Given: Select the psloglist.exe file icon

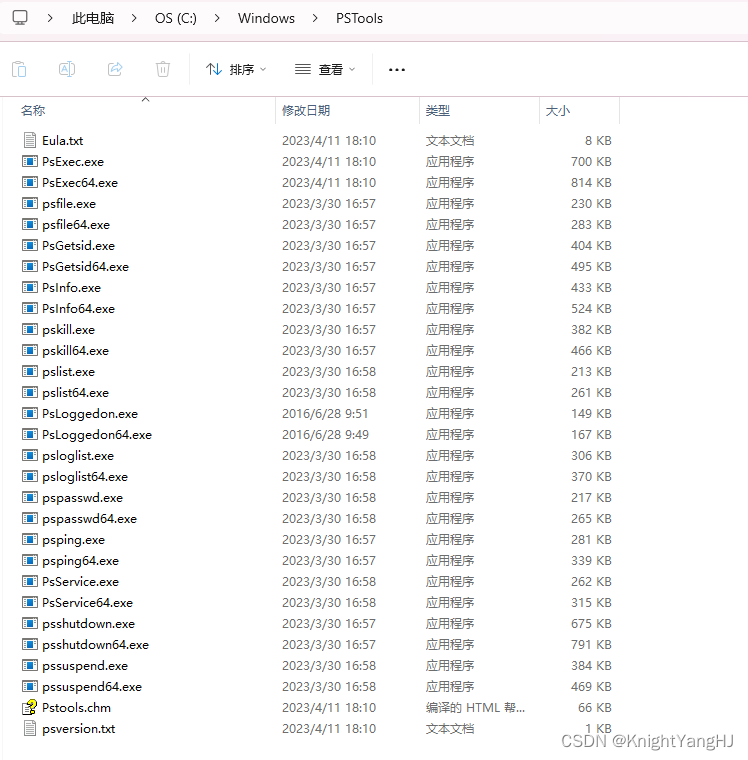Looking at the screenshot, I should point(30,455).
